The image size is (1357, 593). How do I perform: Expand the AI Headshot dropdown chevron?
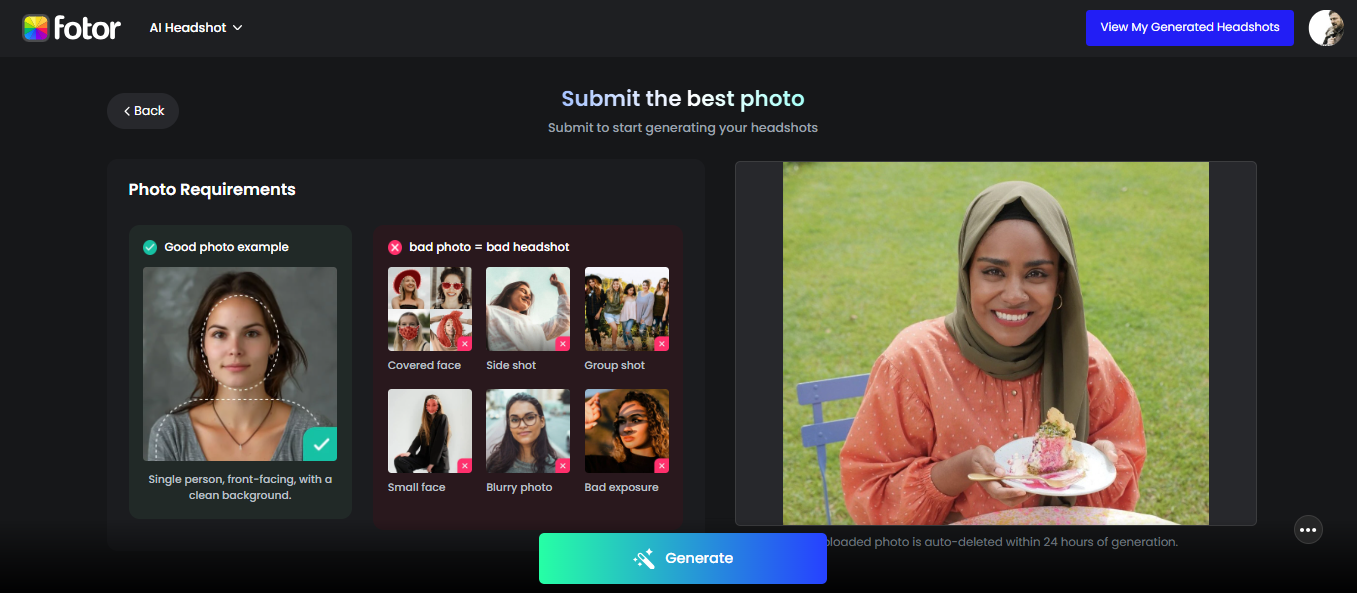(238, 28)
